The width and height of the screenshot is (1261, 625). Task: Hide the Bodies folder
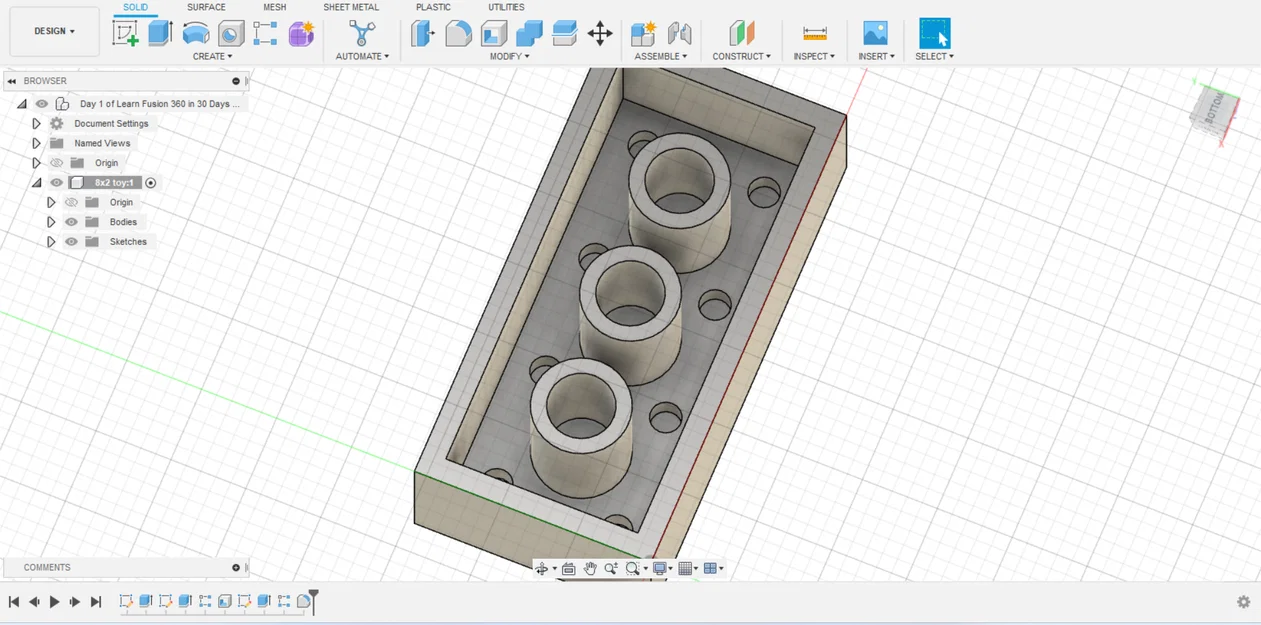click(71, 222)
